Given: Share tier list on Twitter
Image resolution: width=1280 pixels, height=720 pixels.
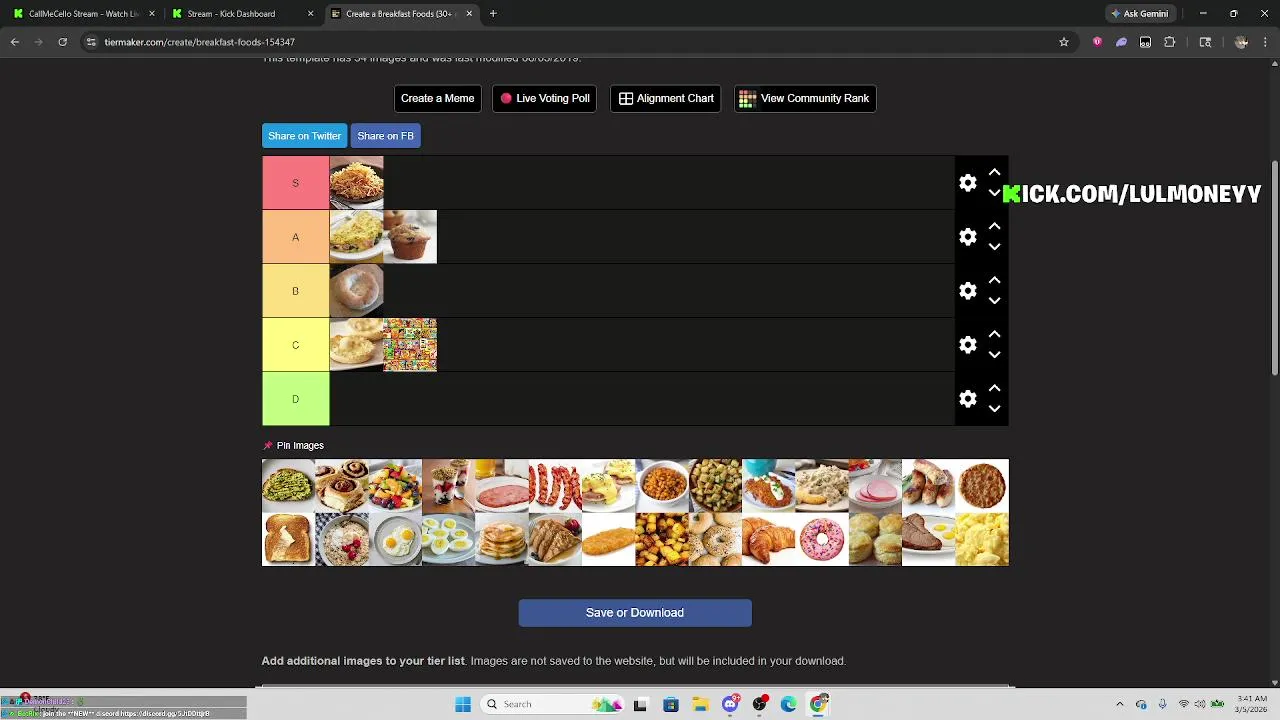Looking at the screenshot, I should click(x=304, y=136).
